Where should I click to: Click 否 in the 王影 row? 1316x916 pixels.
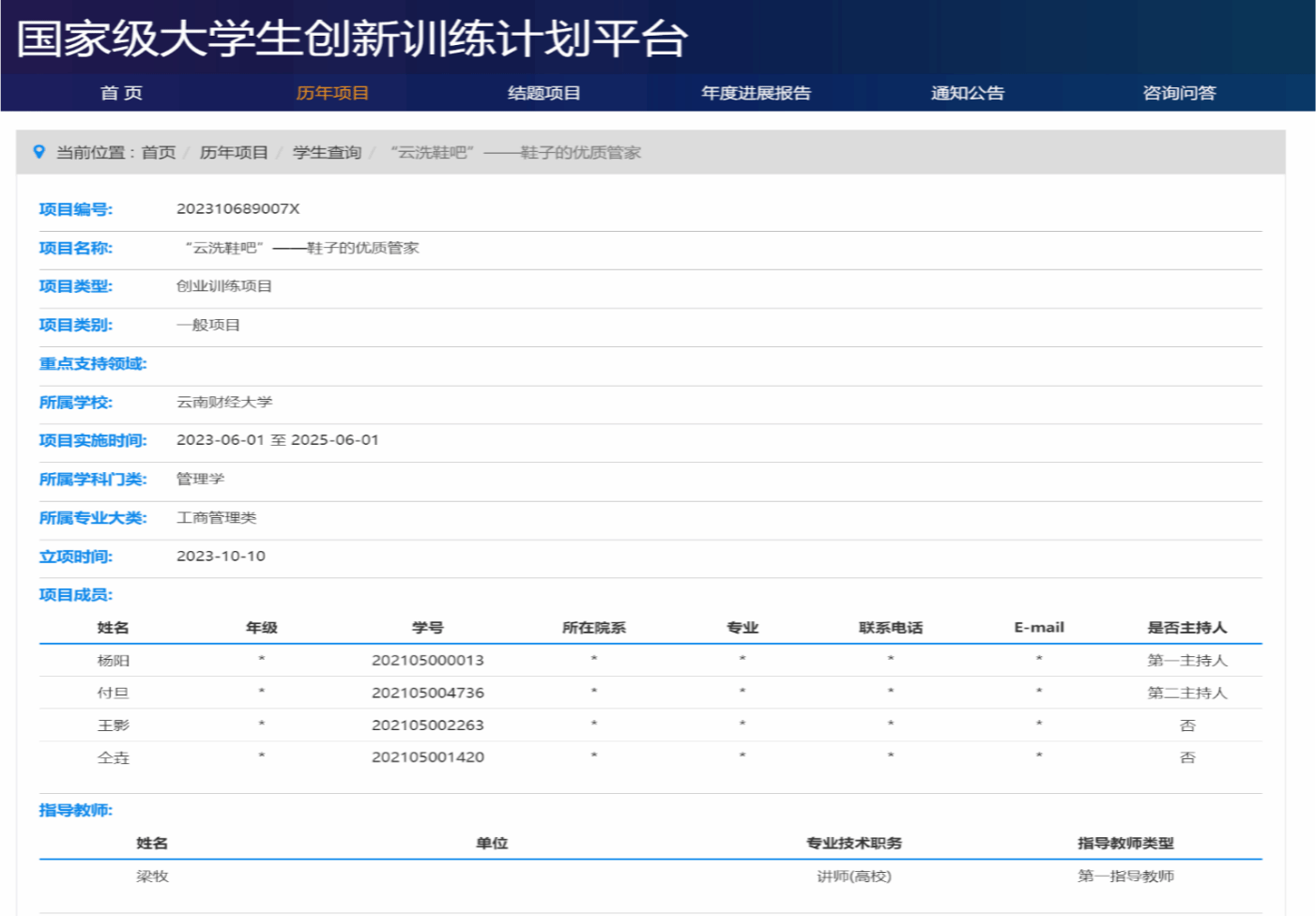coord(1187,725)
